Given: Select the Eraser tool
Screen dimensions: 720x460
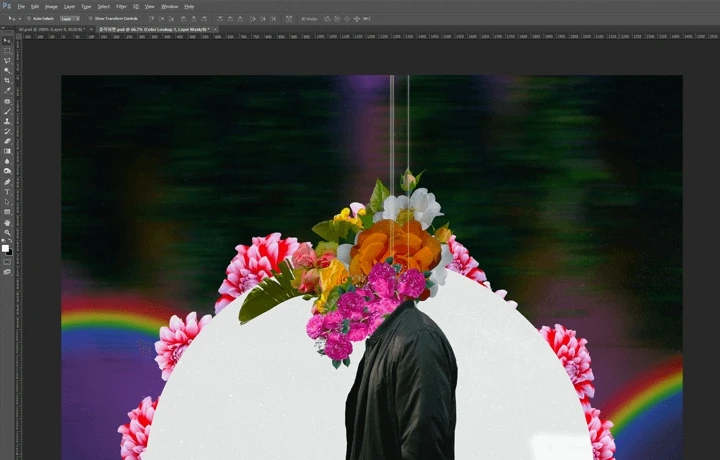Looking at the screenshot, I should pos(7,141).
